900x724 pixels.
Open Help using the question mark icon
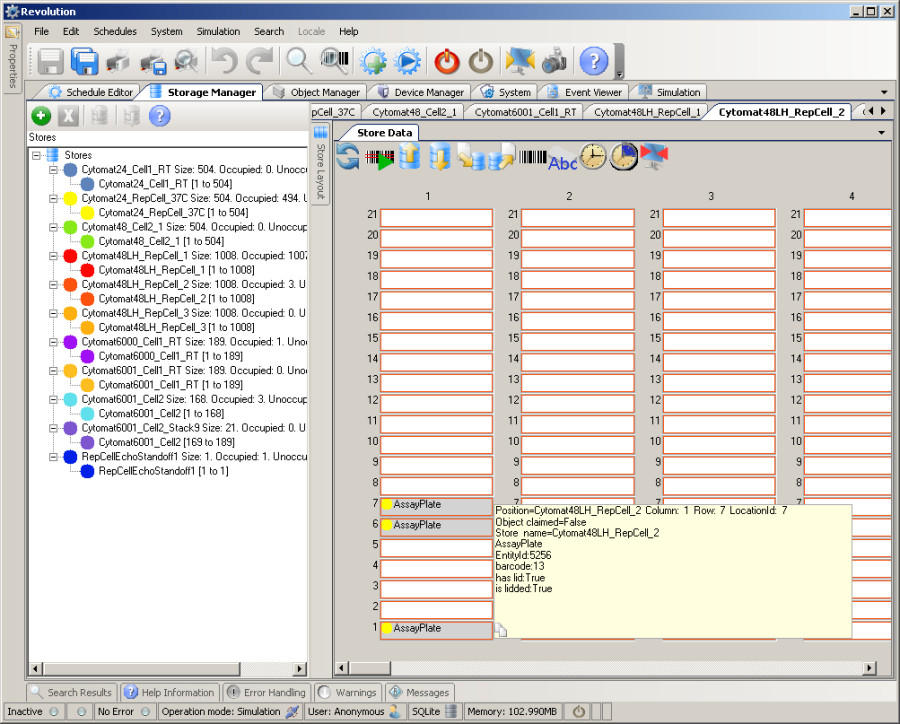pyautogui.click(x=592, y=60)
